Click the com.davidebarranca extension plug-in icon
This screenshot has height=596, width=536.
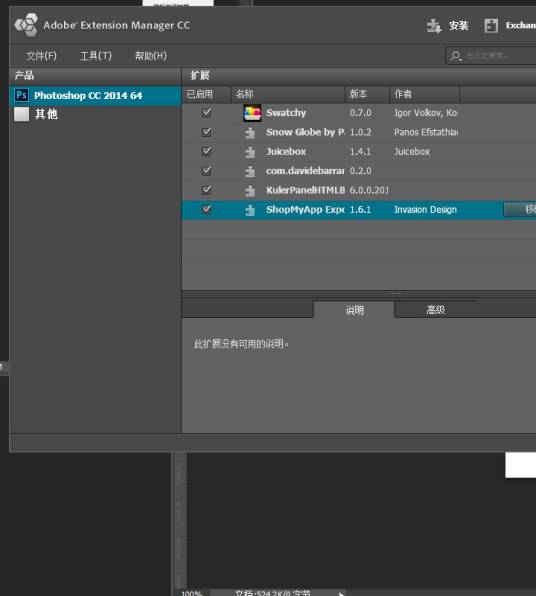(250, 171)
